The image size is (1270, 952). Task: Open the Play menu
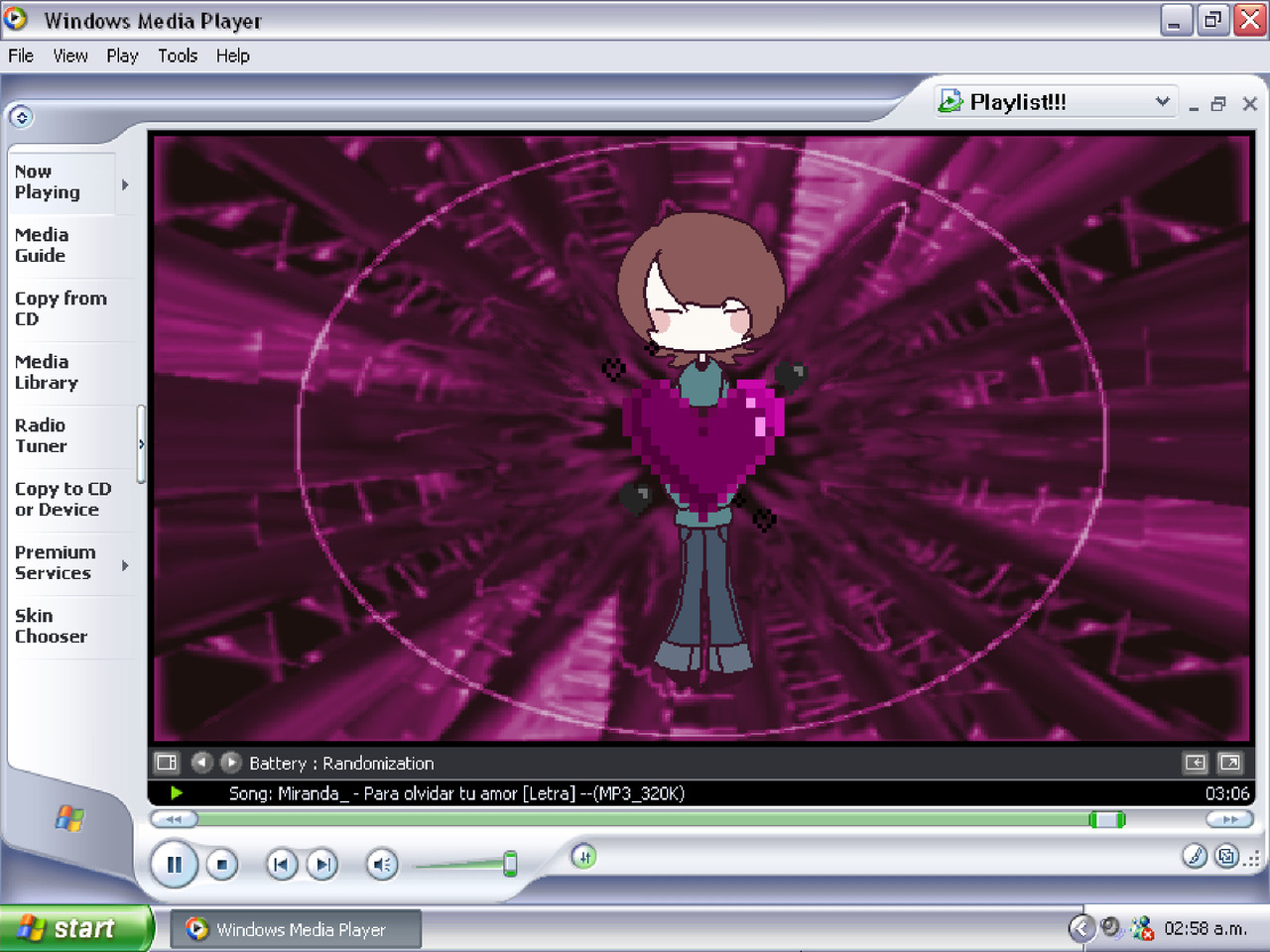(122, 56)
